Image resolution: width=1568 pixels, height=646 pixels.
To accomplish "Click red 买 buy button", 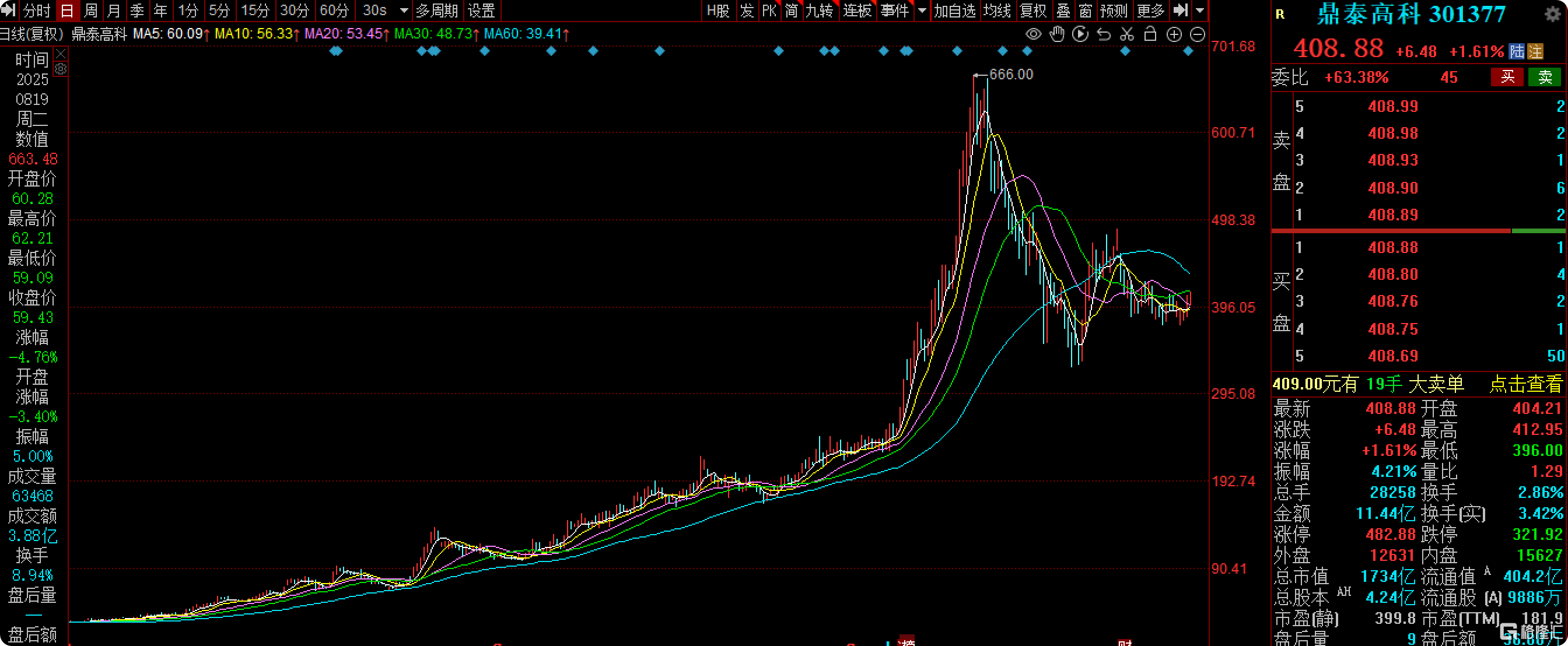I will point(1507,76).
